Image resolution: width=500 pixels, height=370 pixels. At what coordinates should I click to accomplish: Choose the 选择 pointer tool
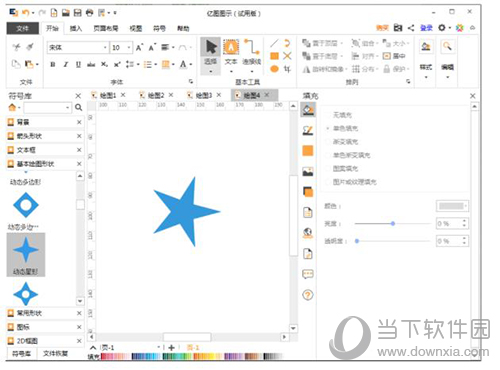(211, 56)
